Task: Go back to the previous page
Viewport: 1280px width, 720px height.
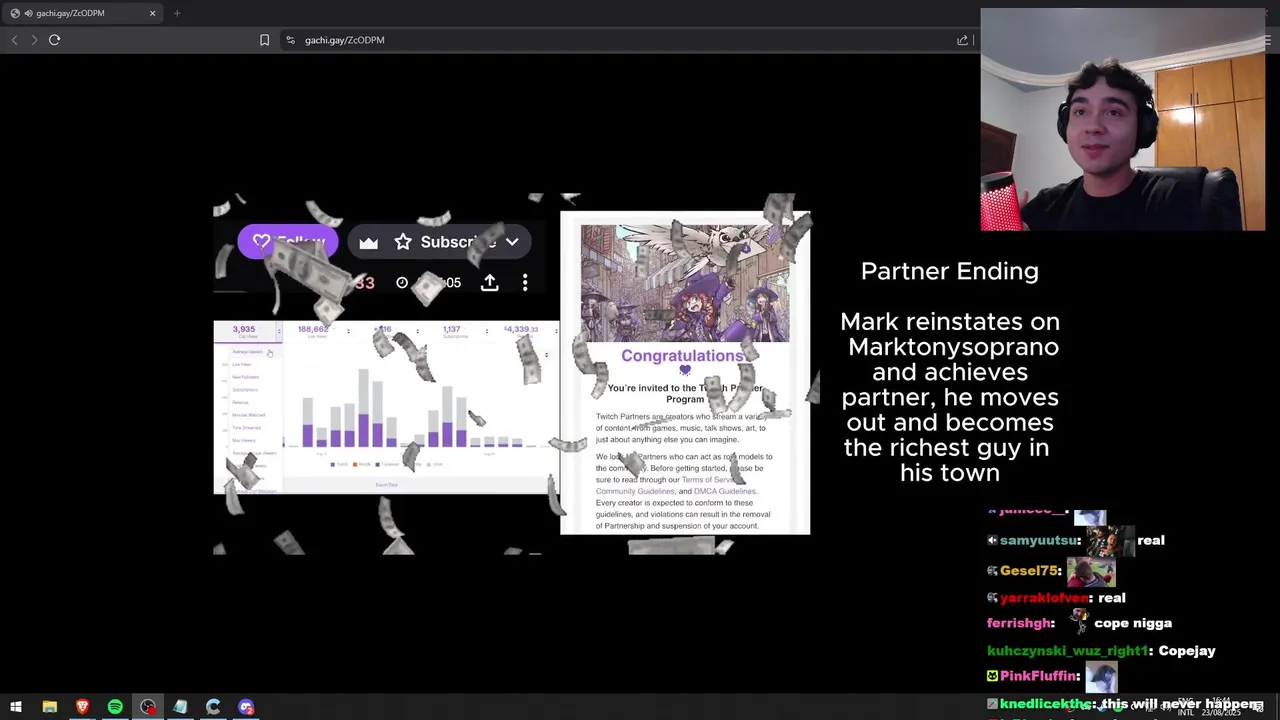Action: 14,40
